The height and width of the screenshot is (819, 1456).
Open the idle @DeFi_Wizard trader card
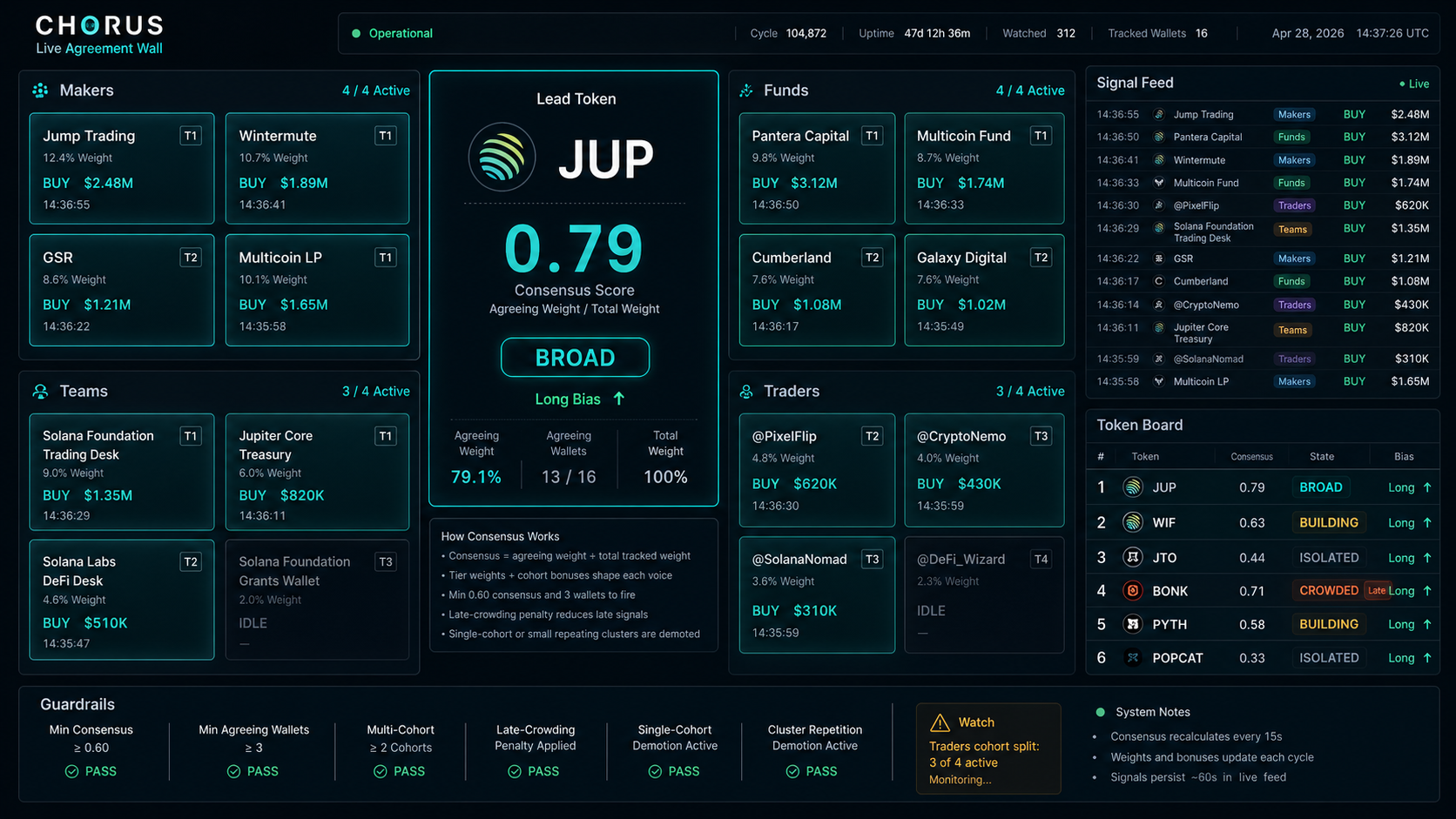[x=984, y=594]
